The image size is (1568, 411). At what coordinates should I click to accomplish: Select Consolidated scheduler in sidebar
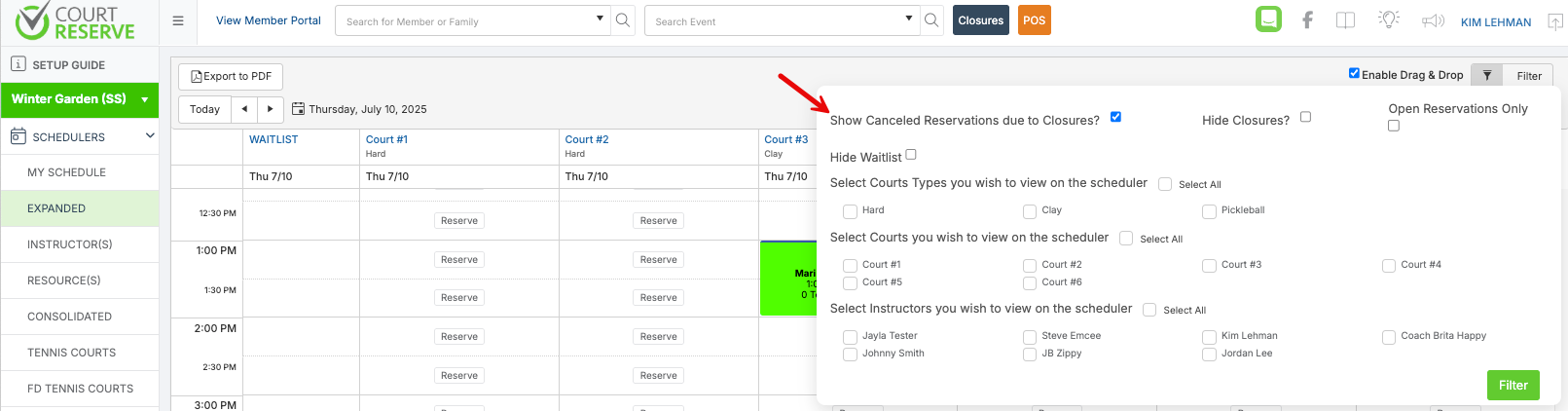(69, 317)
